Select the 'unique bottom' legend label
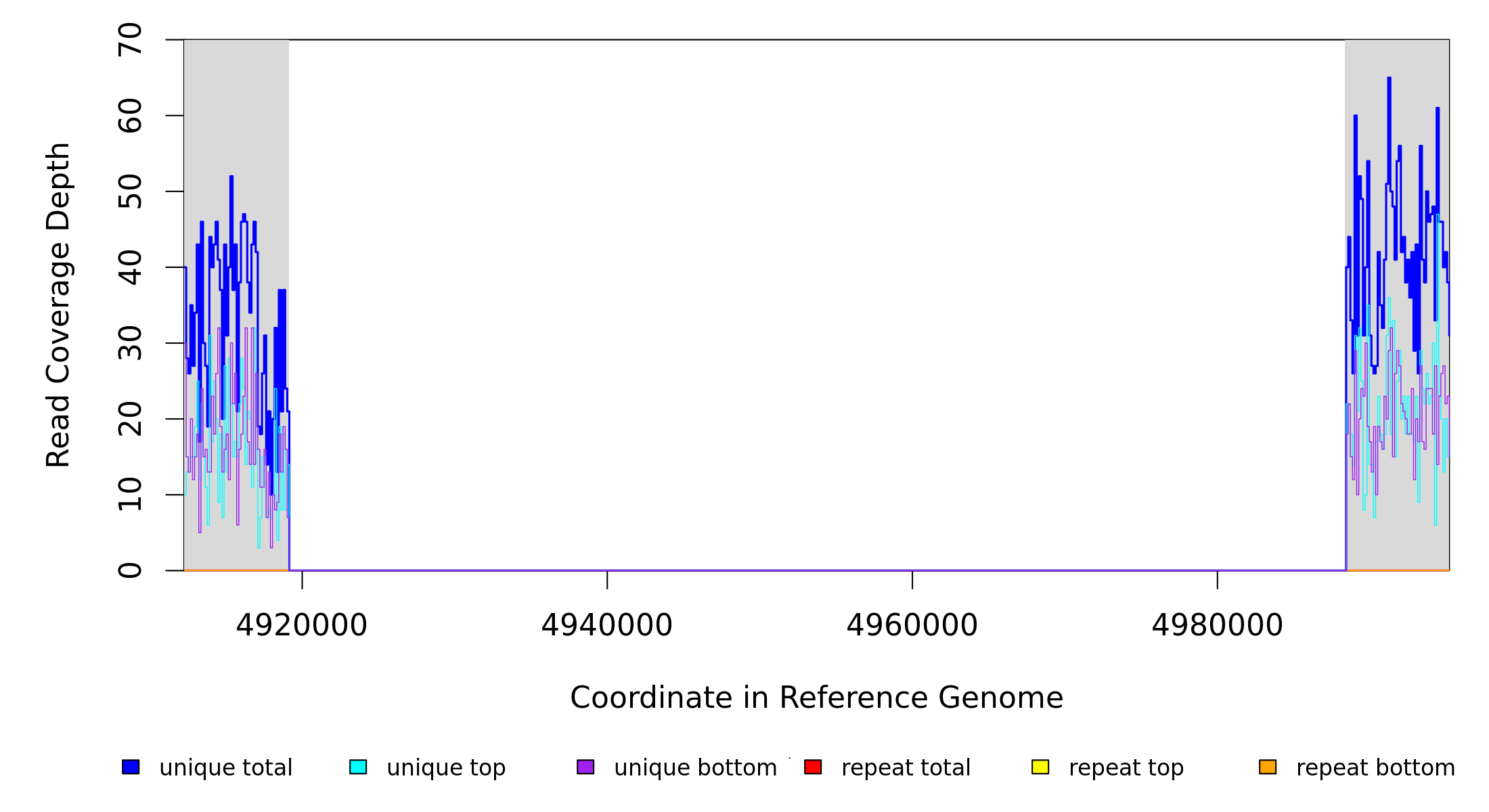Viewport: 1489px width, 812px height. [695, 768]
